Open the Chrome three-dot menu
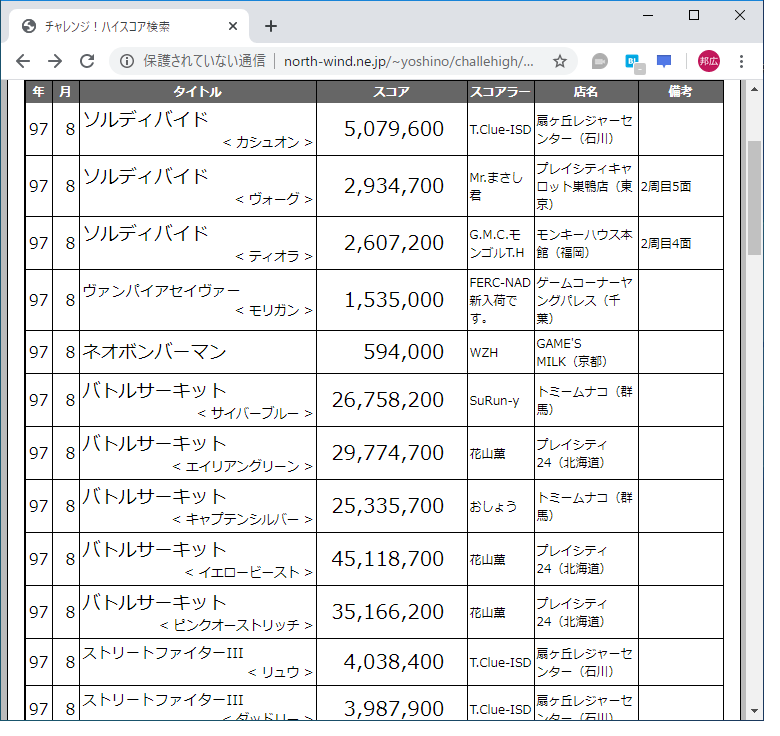The height and width of the screenshot is (736, 780). (741, 62)
